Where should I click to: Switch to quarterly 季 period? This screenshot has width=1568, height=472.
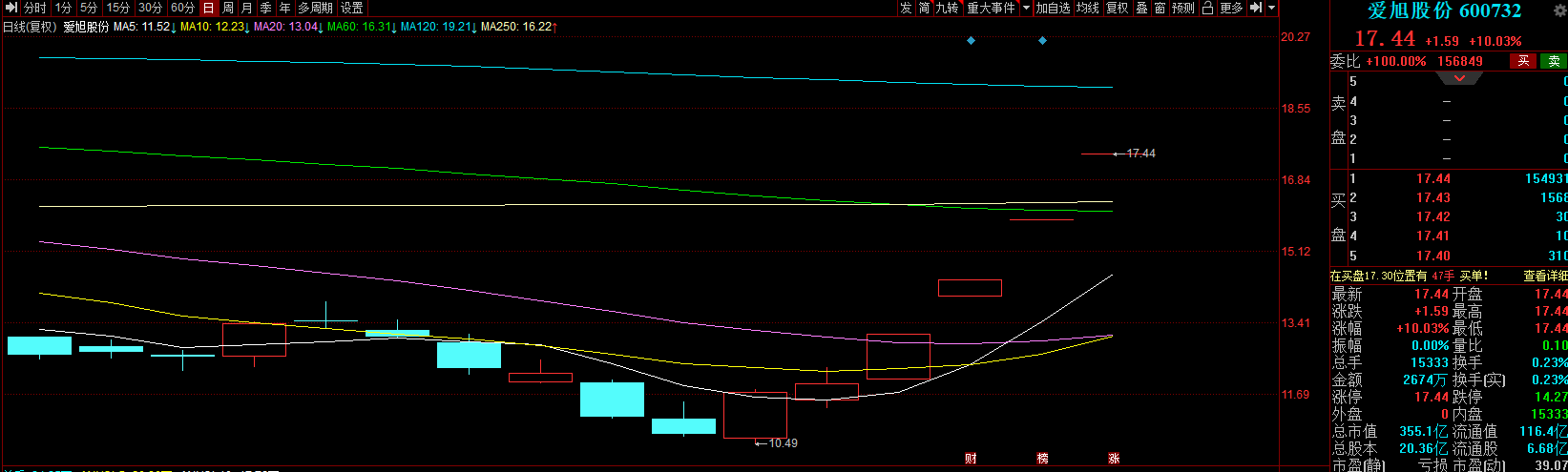point(266,8)
